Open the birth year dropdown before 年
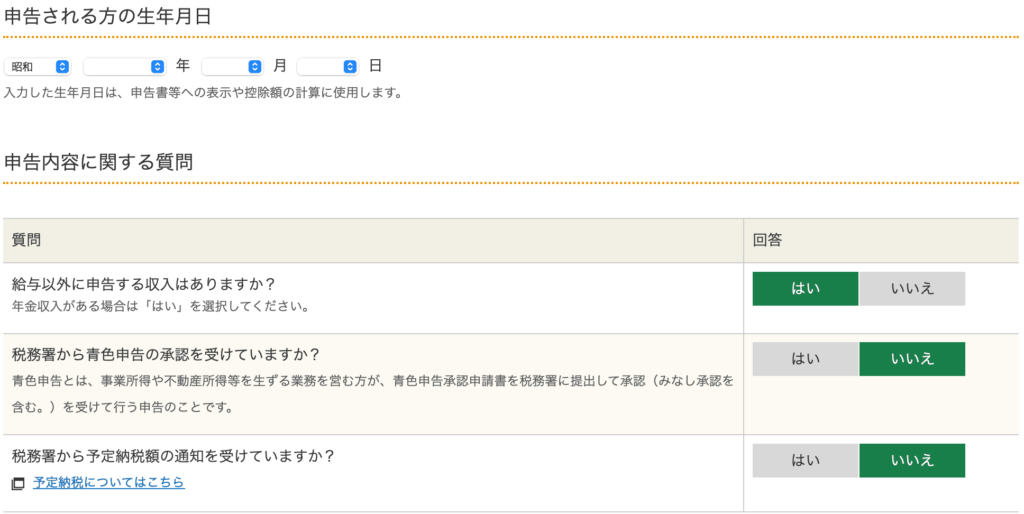 coord(124,66)
